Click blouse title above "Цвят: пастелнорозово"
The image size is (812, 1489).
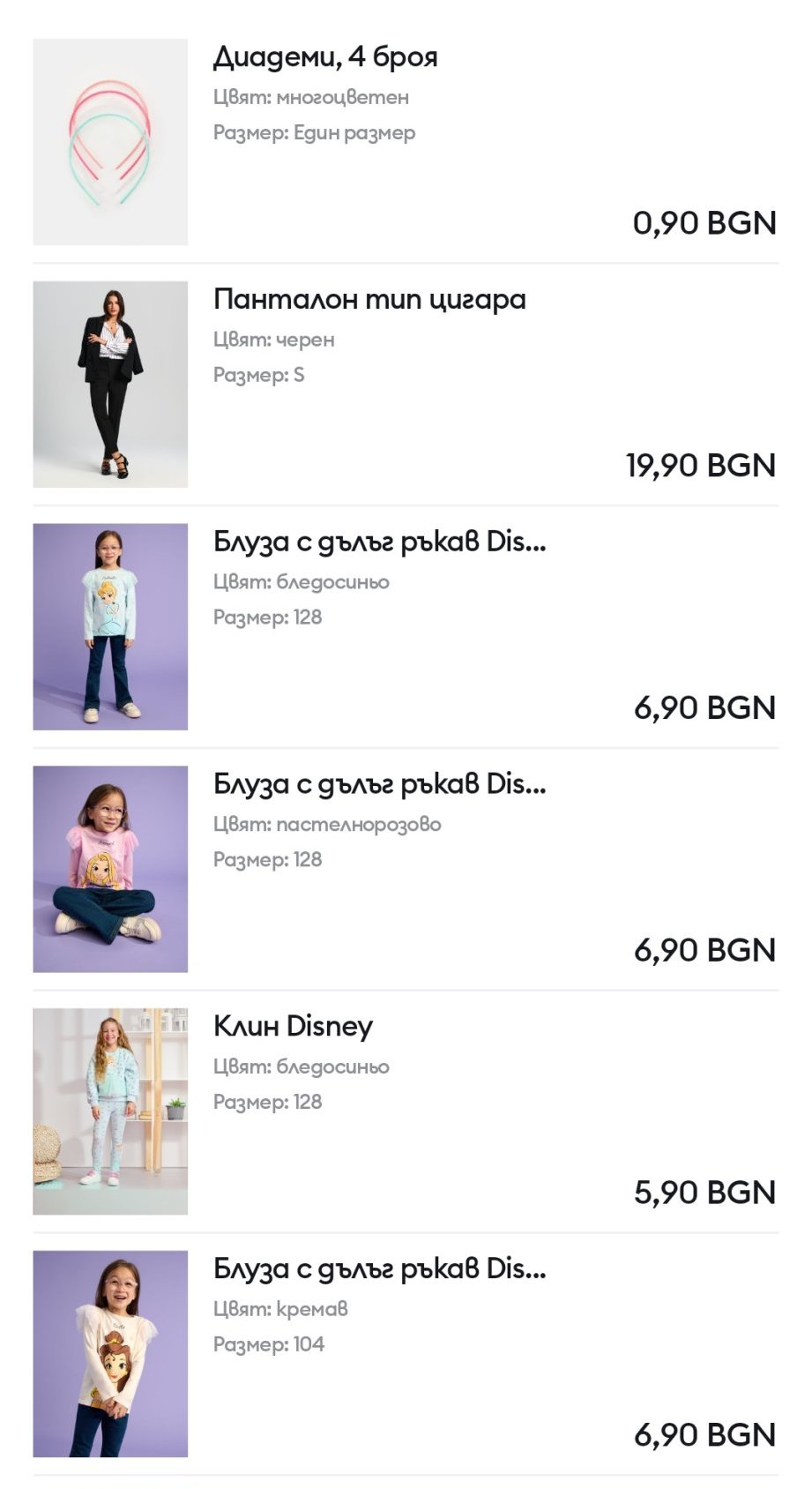pyautogui.click(x=379, y=784)
